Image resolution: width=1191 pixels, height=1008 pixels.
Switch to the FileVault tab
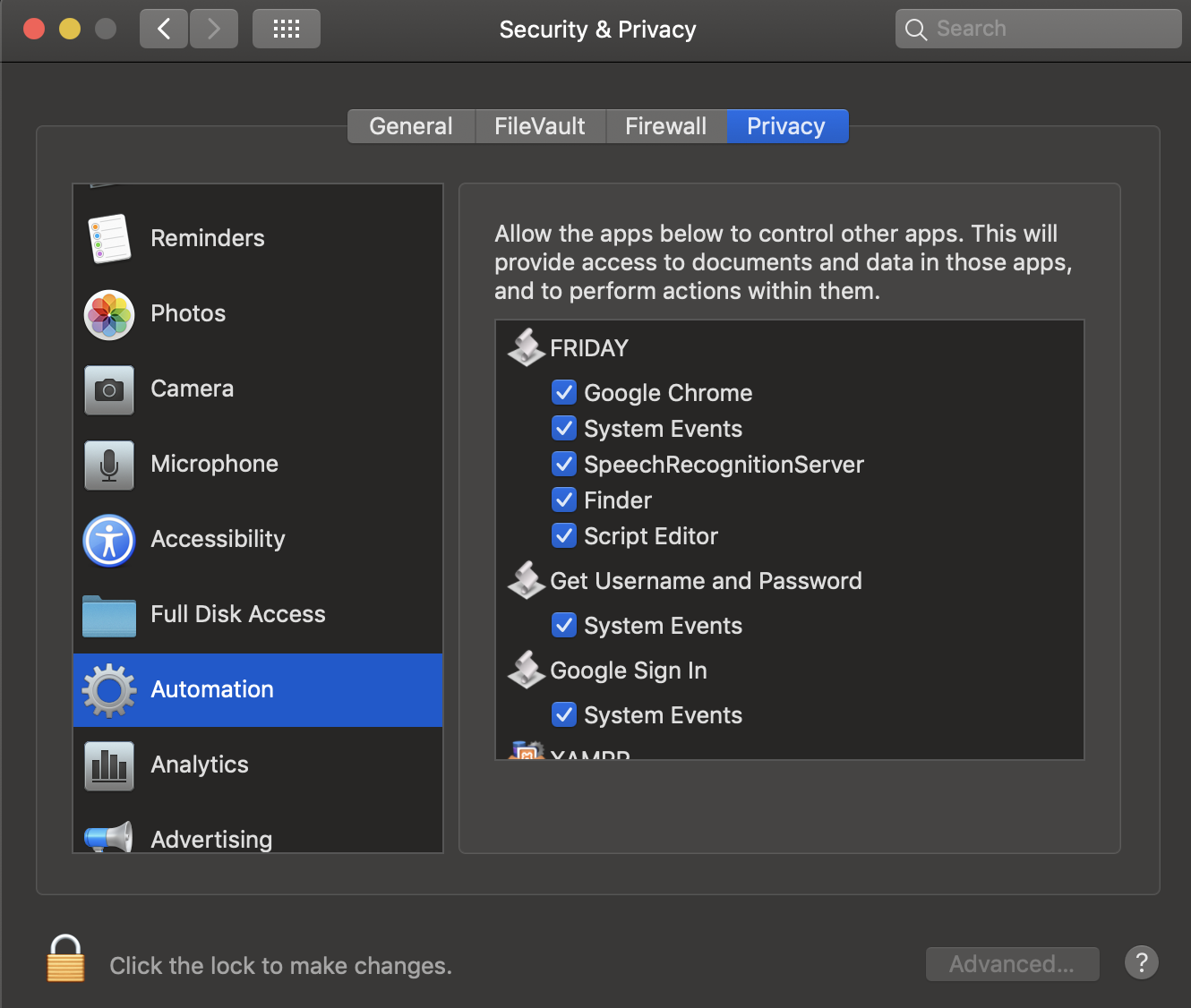[540, 126]
